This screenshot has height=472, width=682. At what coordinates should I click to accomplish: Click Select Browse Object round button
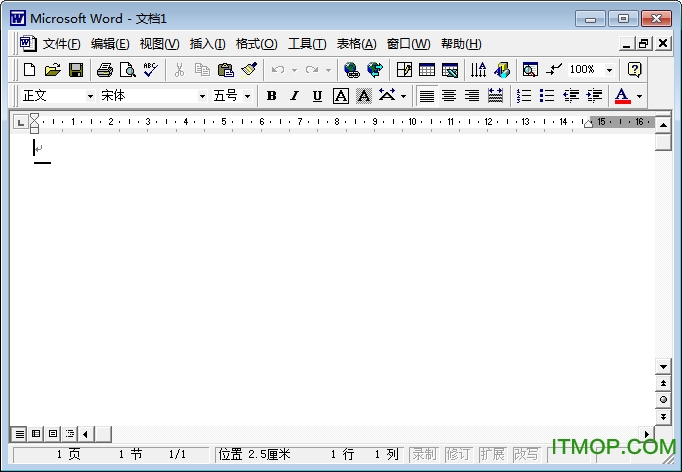pyautogui.click(x=663, y=400)
